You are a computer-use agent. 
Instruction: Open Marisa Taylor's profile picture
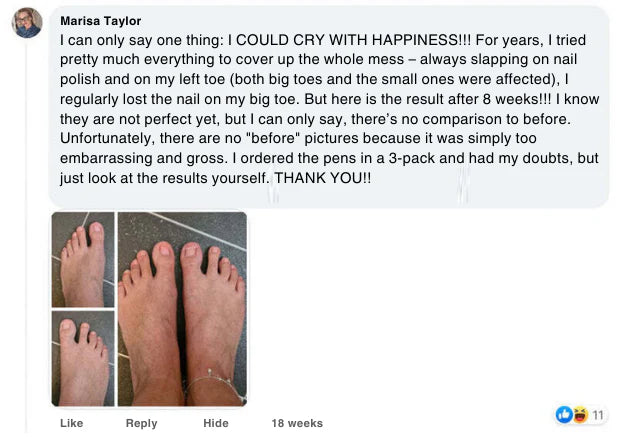(x=27, y=23)
